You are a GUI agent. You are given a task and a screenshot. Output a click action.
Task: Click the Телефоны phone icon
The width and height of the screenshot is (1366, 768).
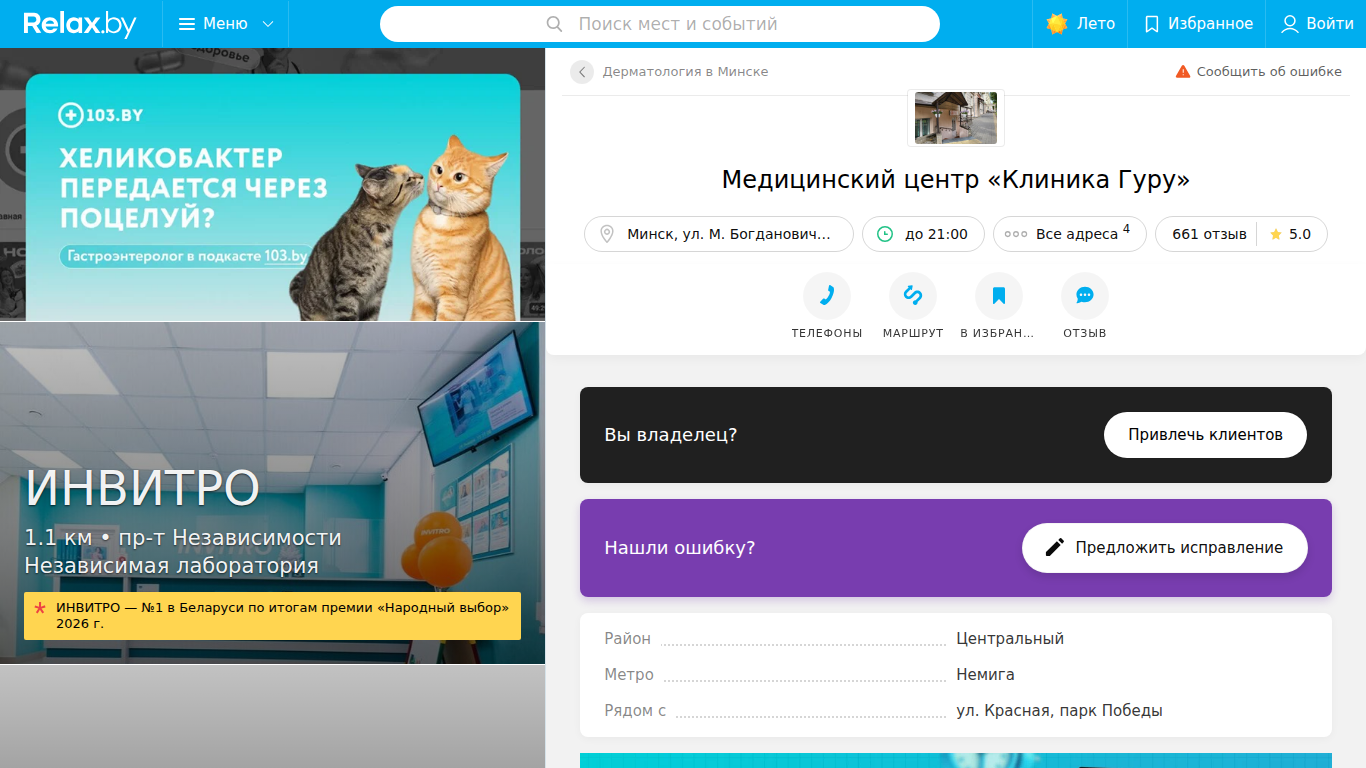click(827, 296)
